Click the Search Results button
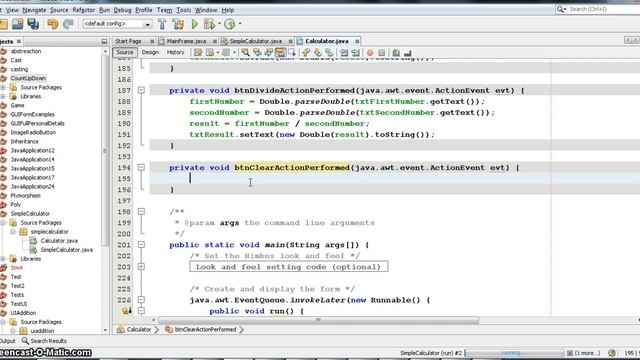The width and height of the screenshot is (640, 360). coord(44,341)
